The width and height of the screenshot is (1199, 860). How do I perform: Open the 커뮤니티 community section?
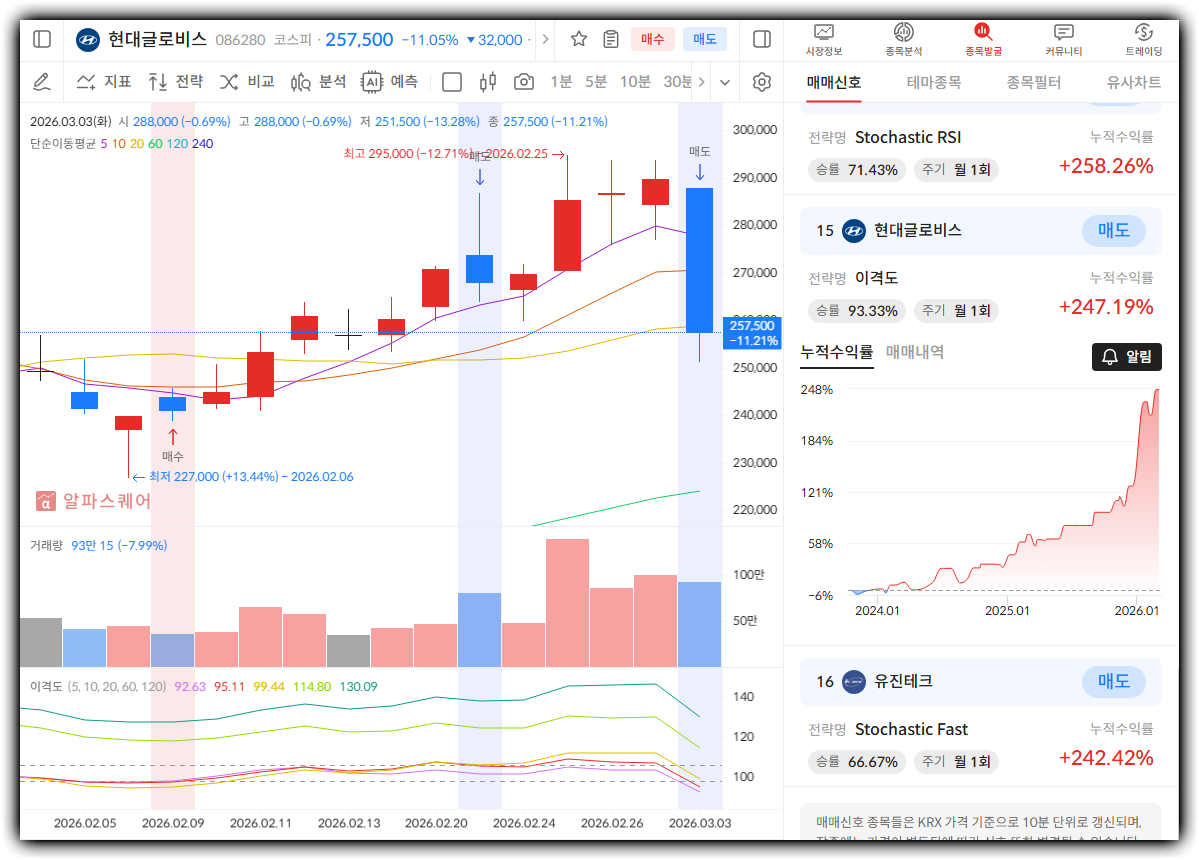click(x=1064, y=39)
